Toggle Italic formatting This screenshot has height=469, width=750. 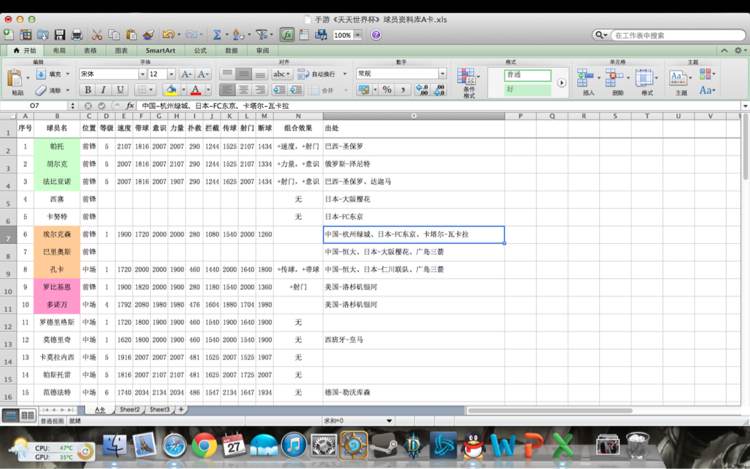click(x=104, y=89)
